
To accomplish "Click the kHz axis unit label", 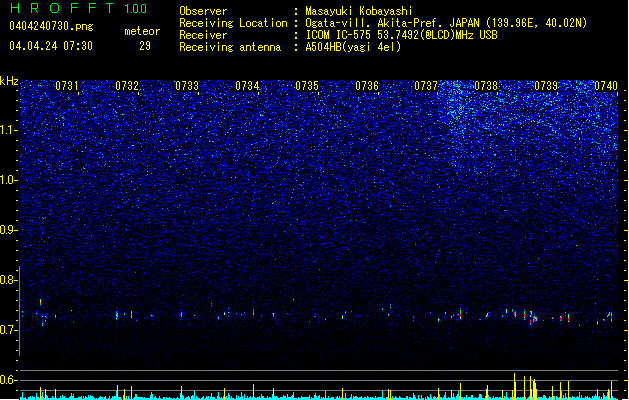I will point(9,81).
